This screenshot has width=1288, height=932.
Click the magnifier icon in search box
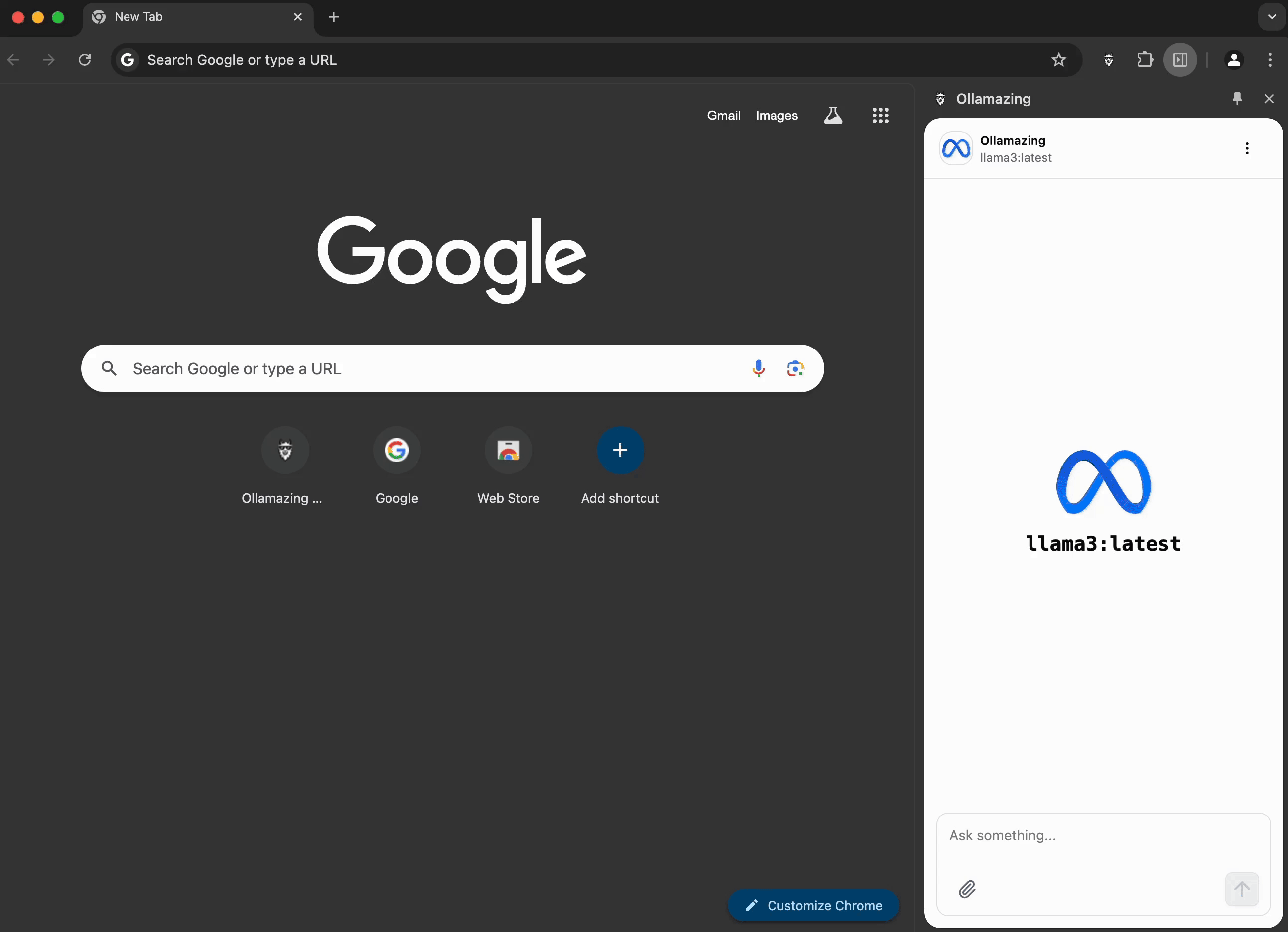click(x=109, y=368)
